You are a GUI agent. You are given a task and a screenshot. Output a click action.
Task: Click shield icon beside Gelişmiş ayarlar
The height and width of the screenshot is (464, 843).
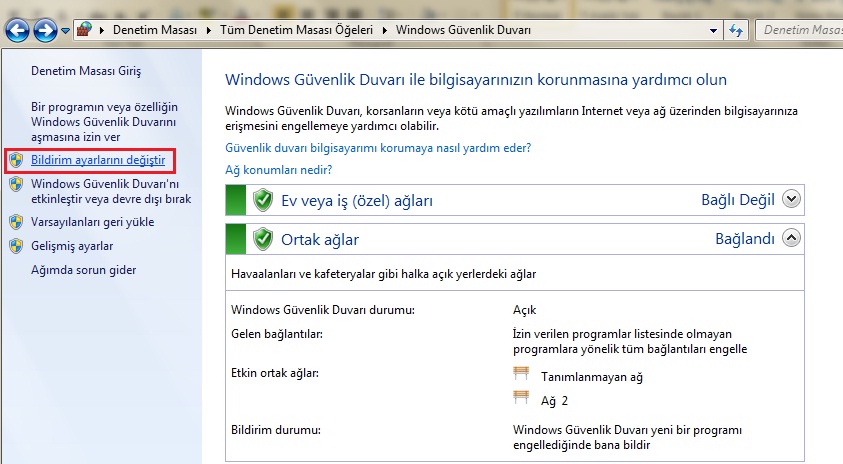pos(16,246)
